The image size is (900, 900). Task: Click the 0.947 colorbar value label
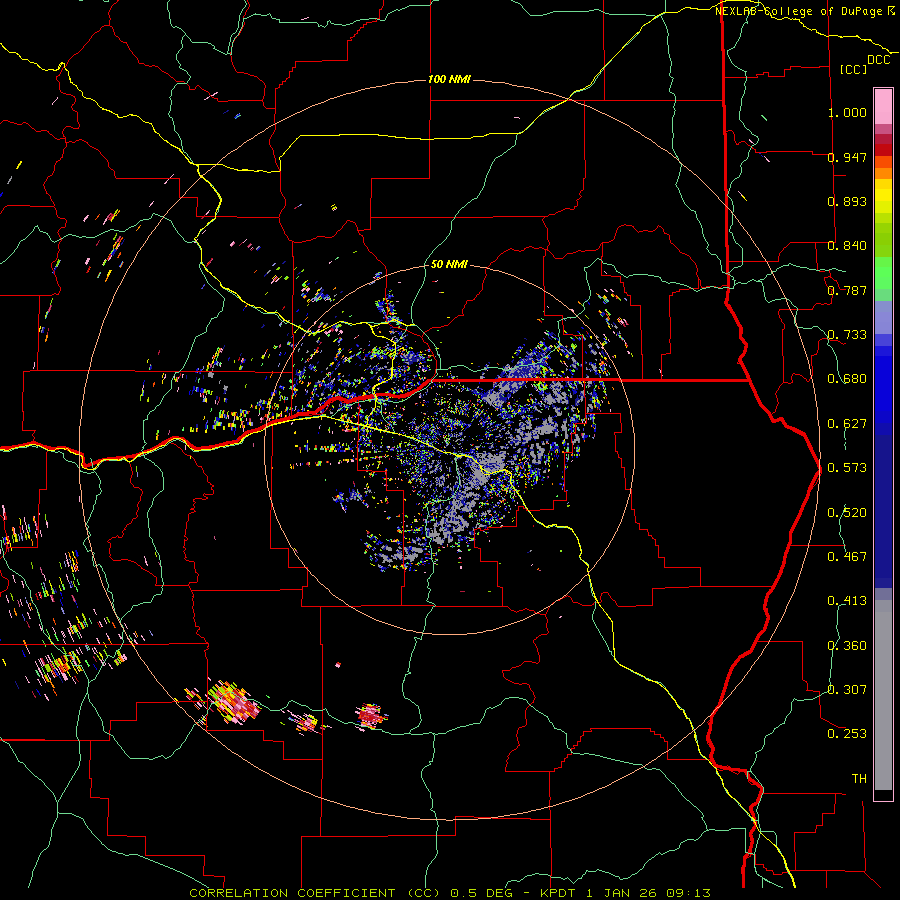coord(847,157)
